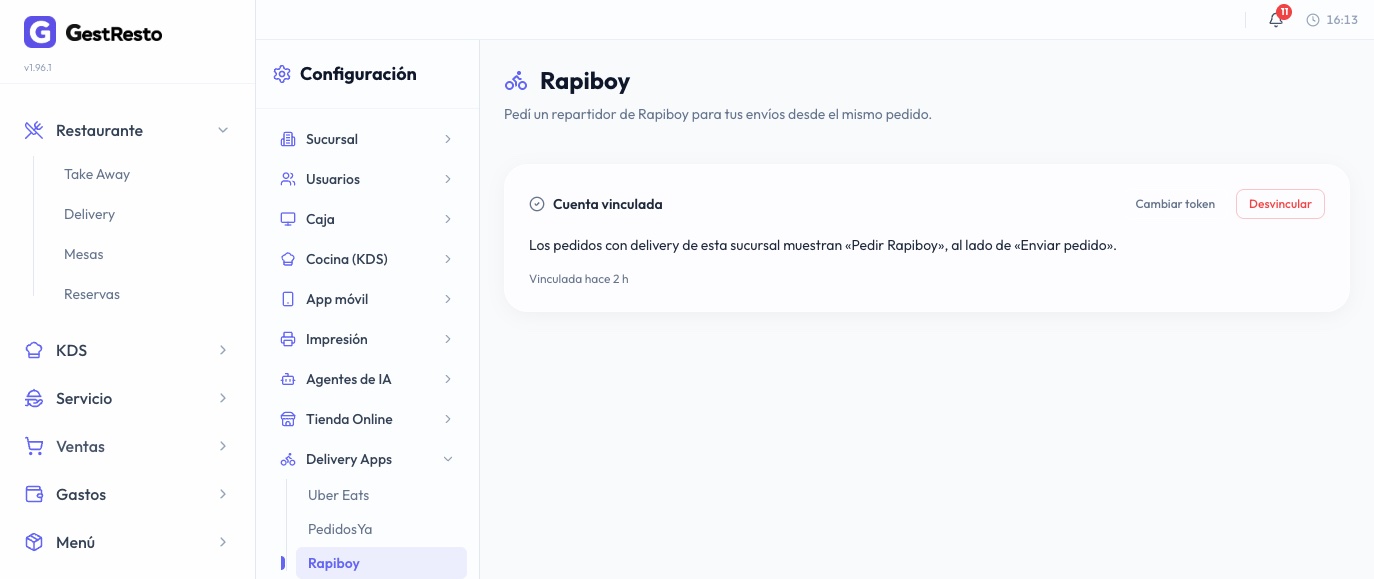The width and height of the screenshot is (1374, 579).
Task: Click the App móvil phone icon
Action: click(x=288, y=299)
